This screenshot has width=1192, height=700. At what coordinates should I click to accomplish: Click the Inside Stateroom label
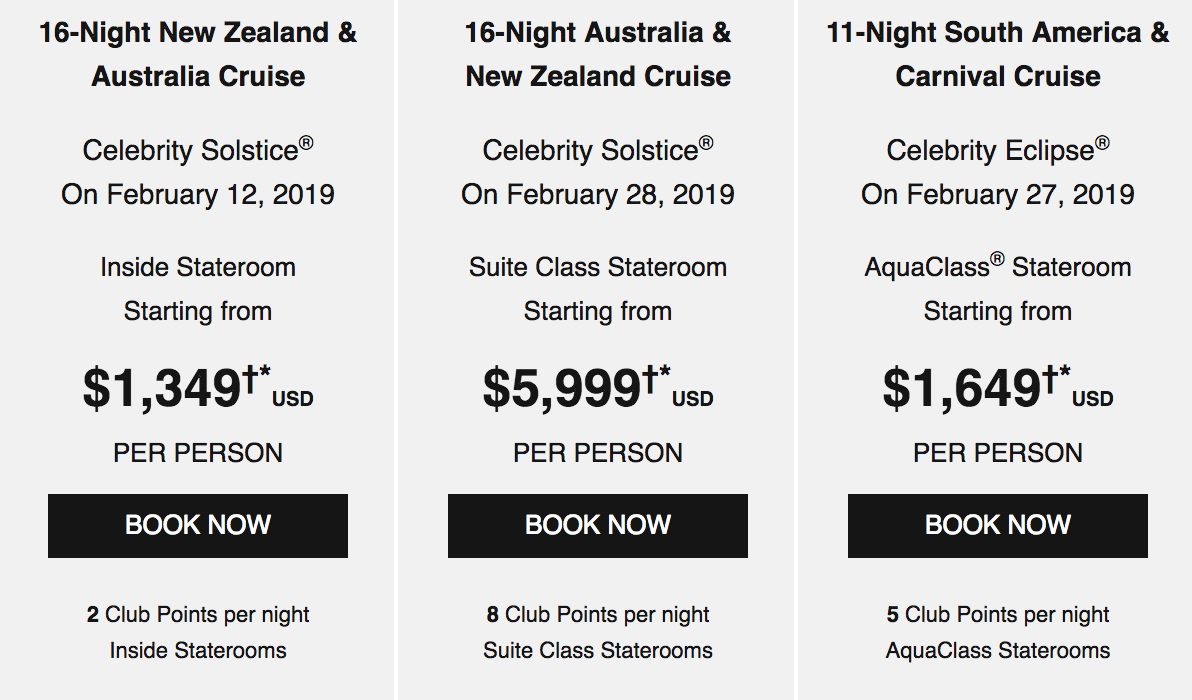click(x=198, y=268)
